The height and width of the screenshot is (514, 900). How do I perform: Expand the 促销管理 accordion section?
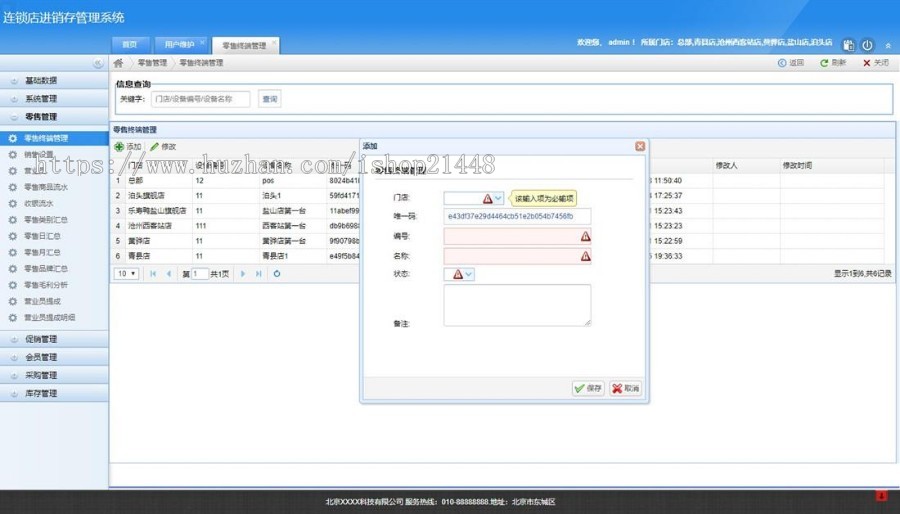tap(54, 339)
